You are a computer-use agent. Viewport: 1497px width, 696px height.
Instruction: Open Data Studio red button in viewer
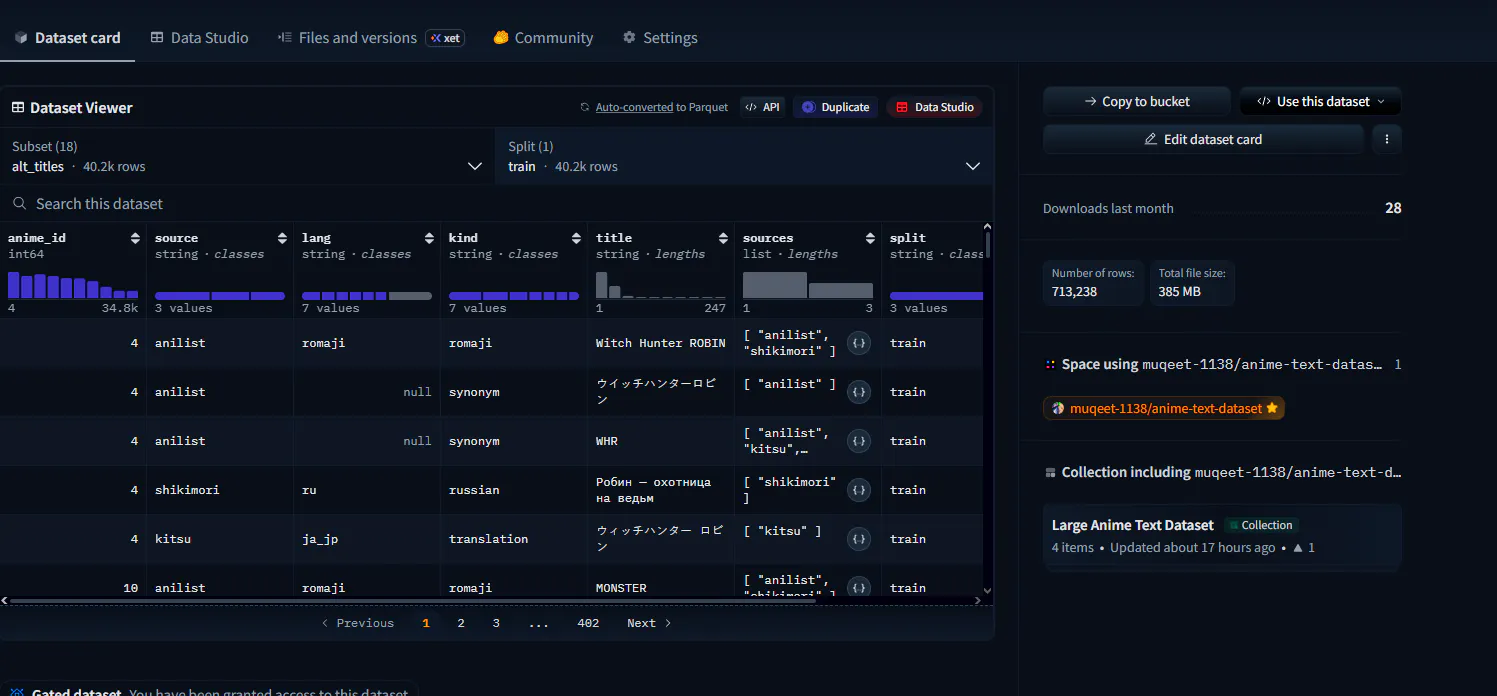pos(934,107)
